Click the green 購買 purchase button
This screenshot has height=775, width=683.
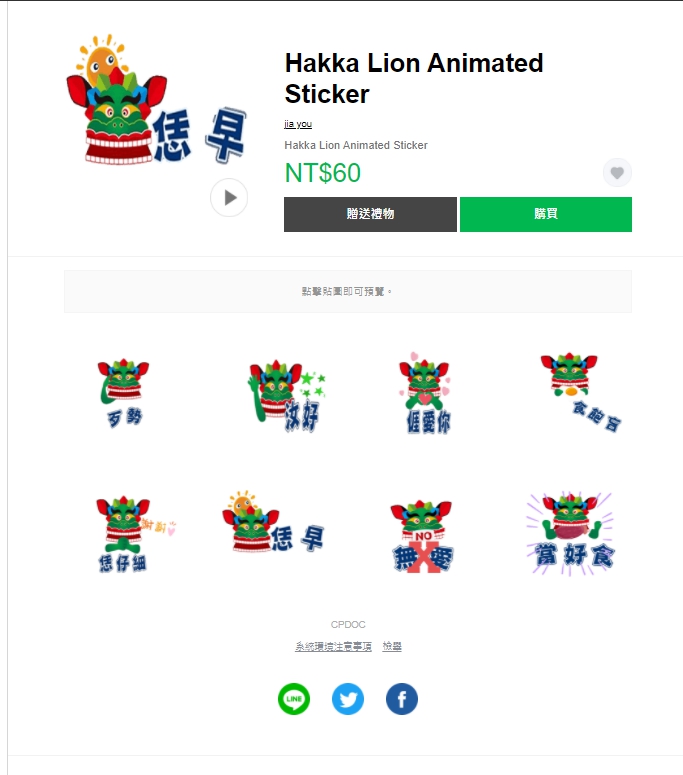click(x=546, y=214)
